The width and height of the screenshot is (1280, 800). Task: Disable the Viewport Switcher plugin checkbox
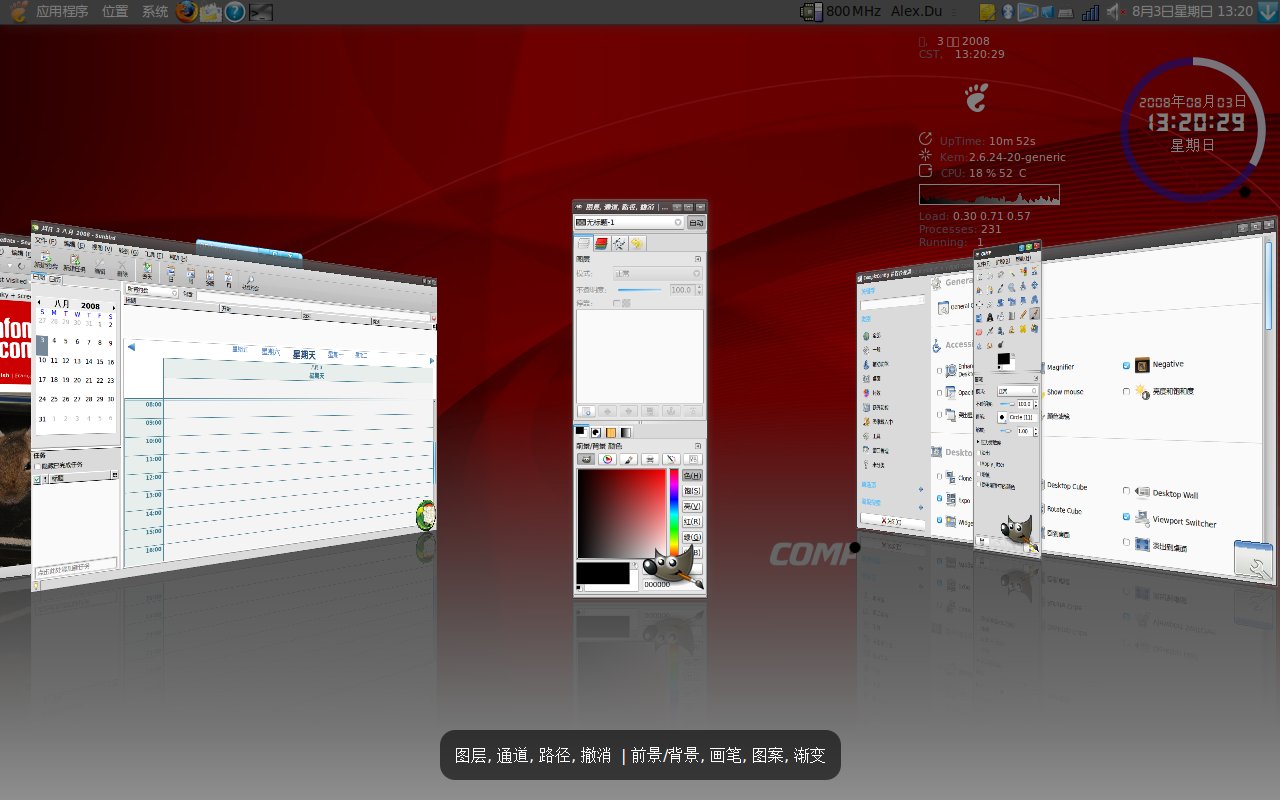coord(1126,516)
